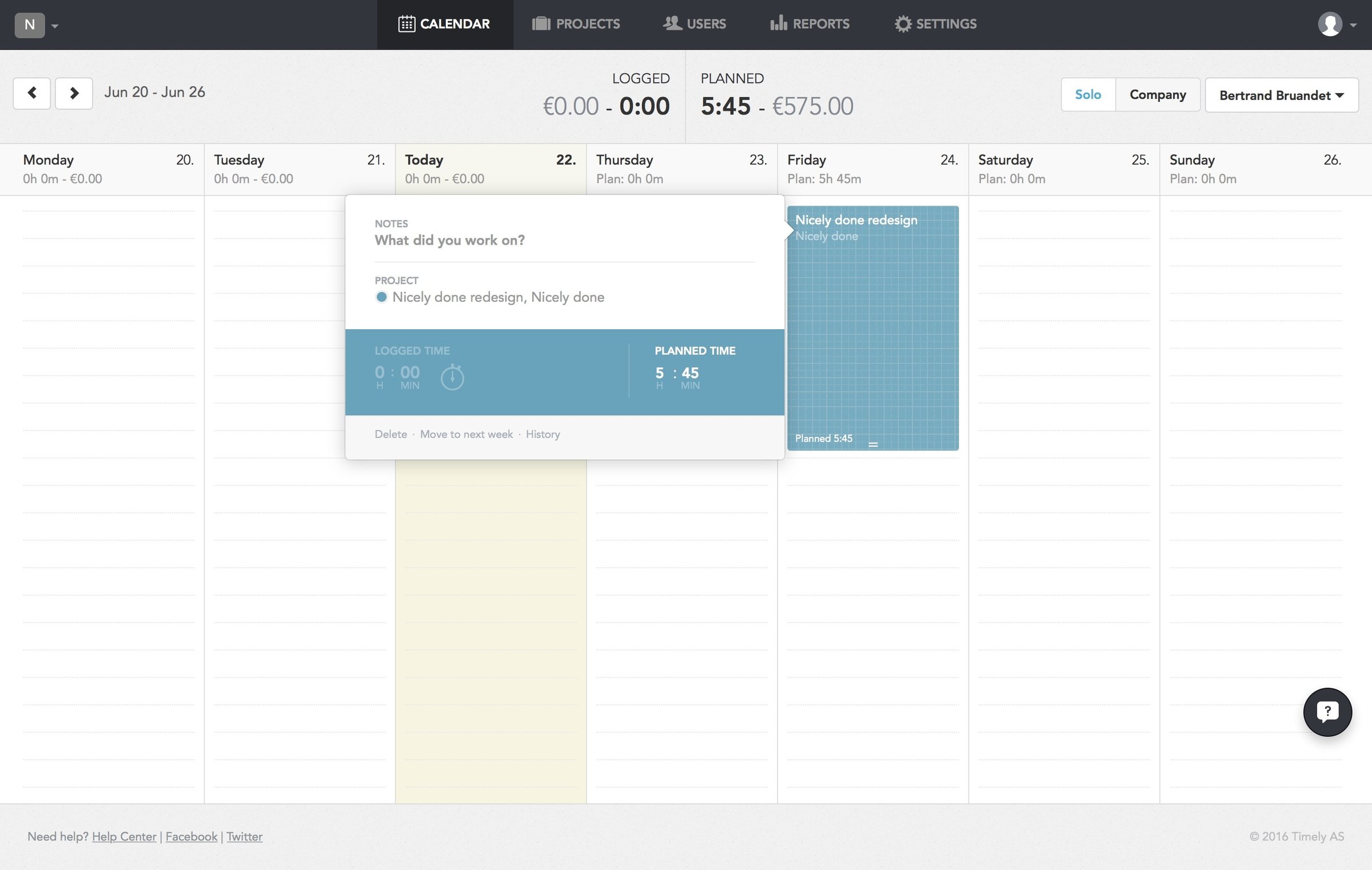Switch to Solo view
This screenshot has height=870, width=1372.
click(x=1088, y=95)
